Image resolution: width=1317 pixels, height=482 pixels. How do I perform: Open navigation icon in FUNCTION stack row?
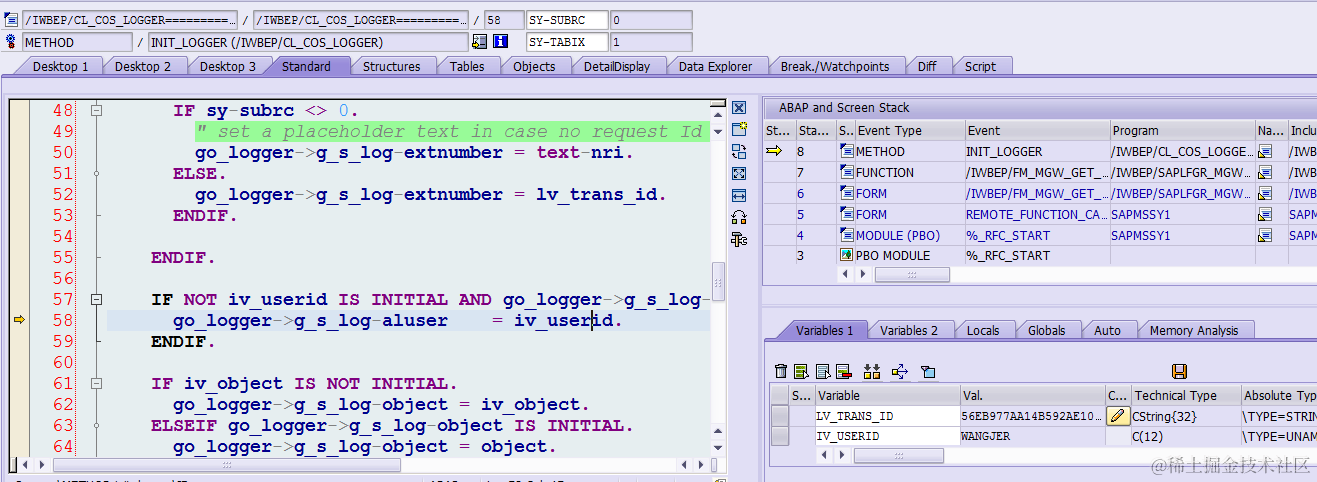(x=1264, y=173)
